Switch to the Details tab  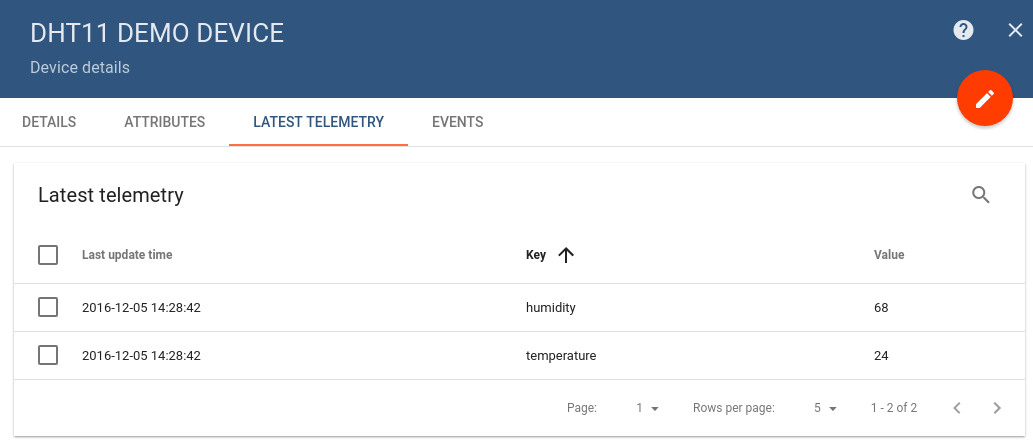point(49,122)
